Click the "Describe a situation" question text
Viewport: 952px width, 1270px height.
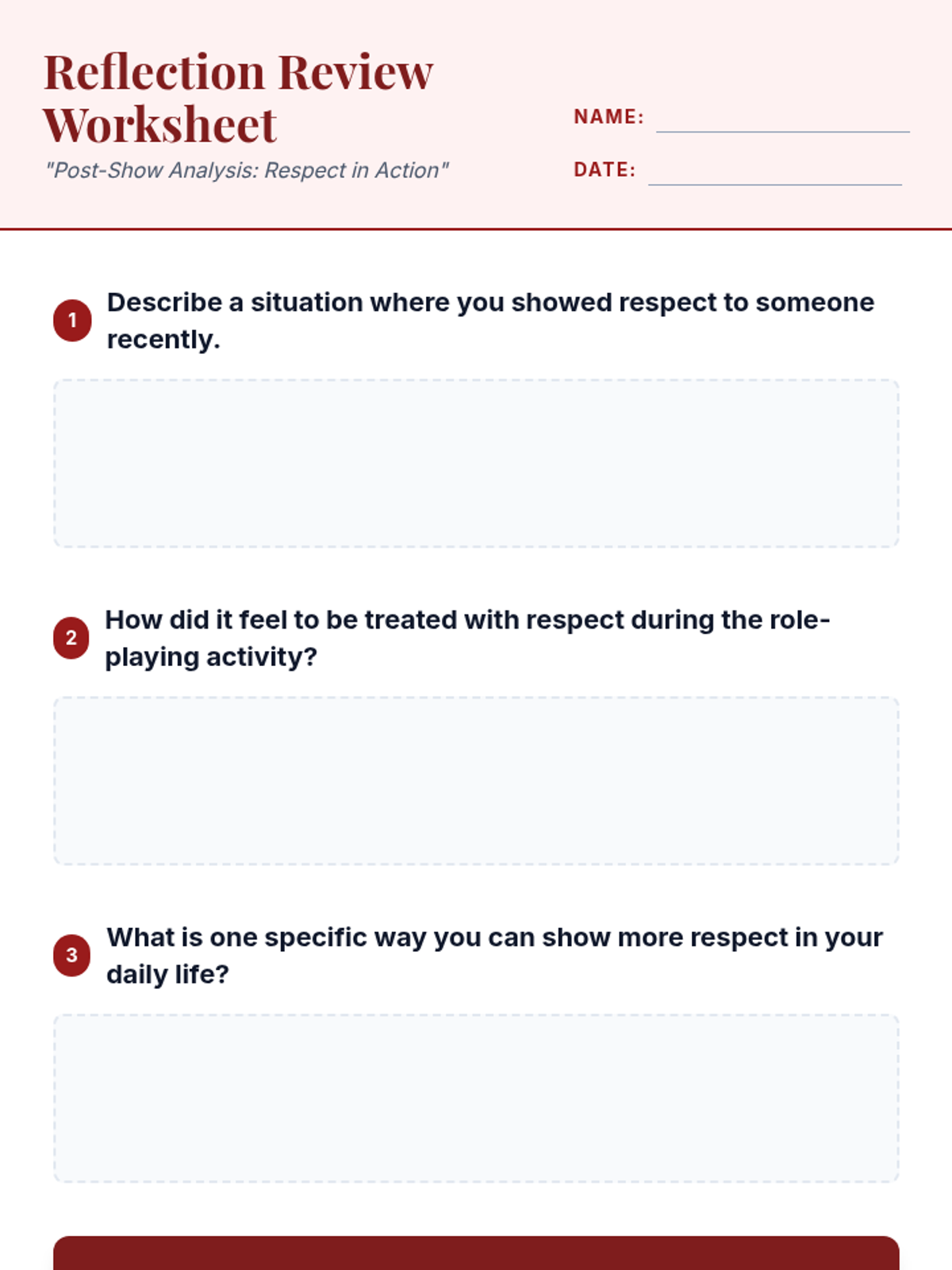click(x=490, y=321)
